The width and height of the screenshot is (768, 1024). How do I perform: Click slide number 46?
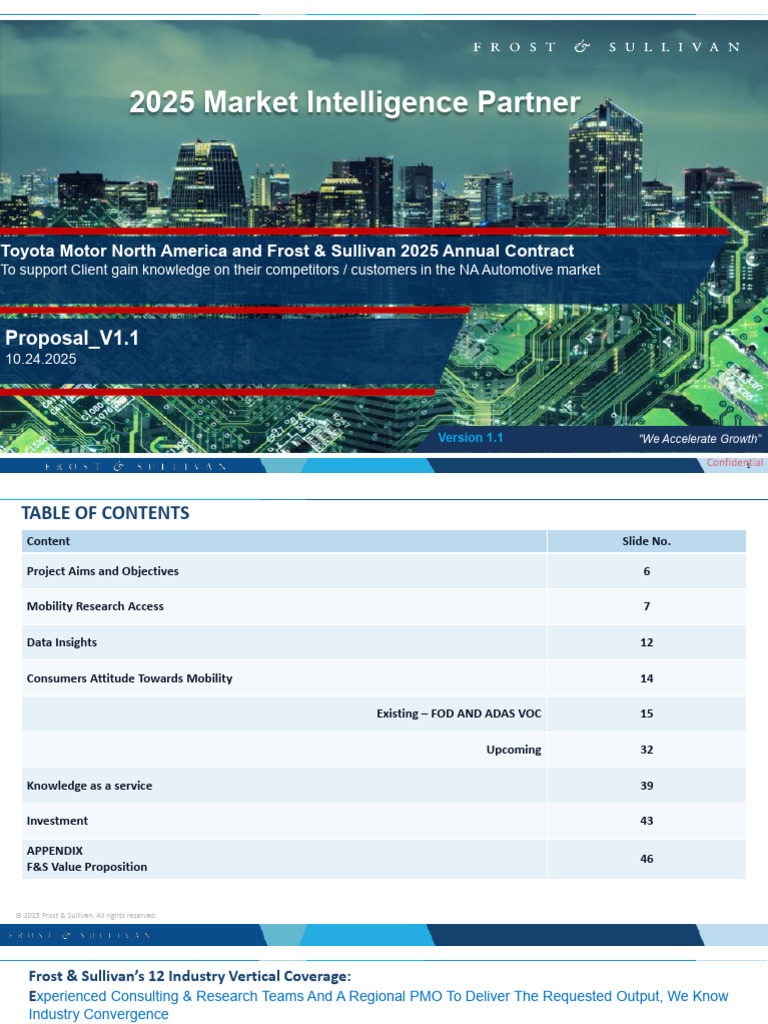[x=647, y=858]
